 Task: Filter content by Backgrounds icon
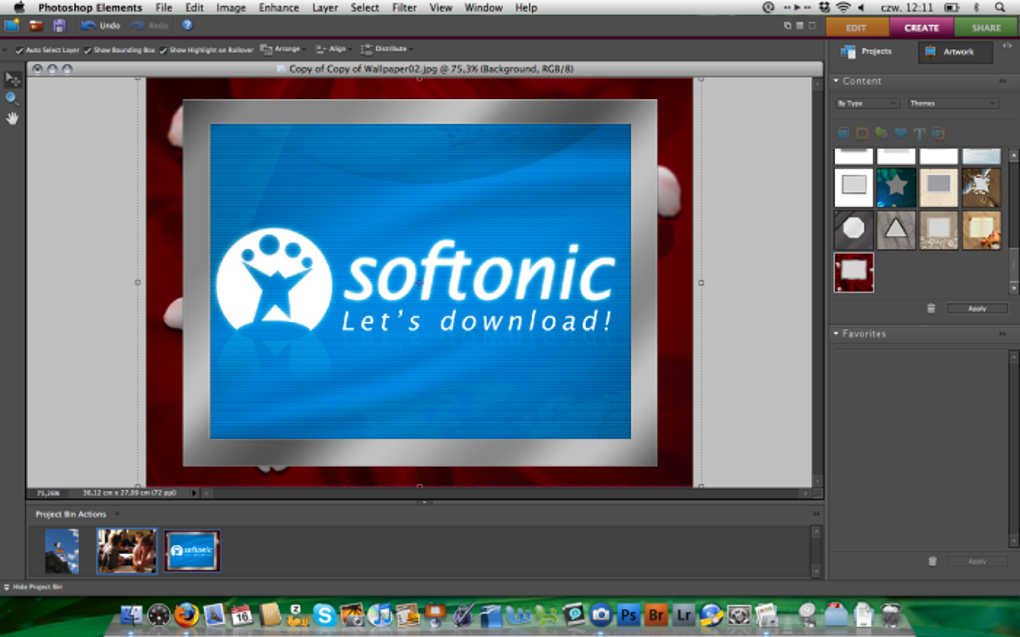(x=843, y=133)
